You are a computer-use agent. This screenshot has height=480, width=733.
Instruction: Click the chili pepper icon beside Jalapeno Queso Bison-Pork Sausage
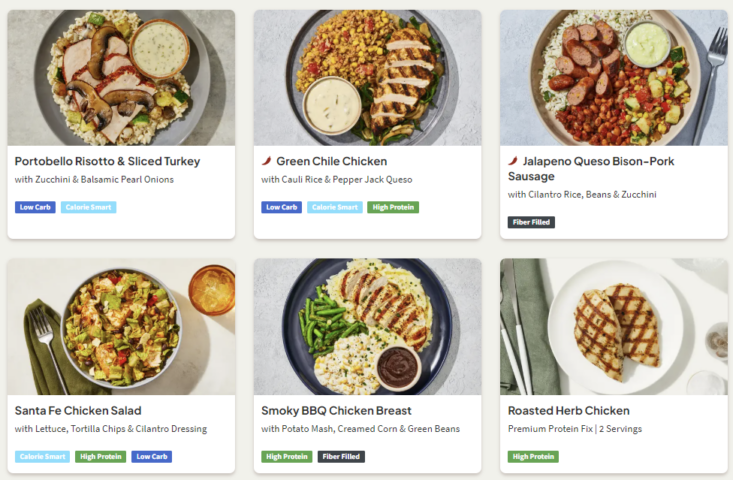513,161
